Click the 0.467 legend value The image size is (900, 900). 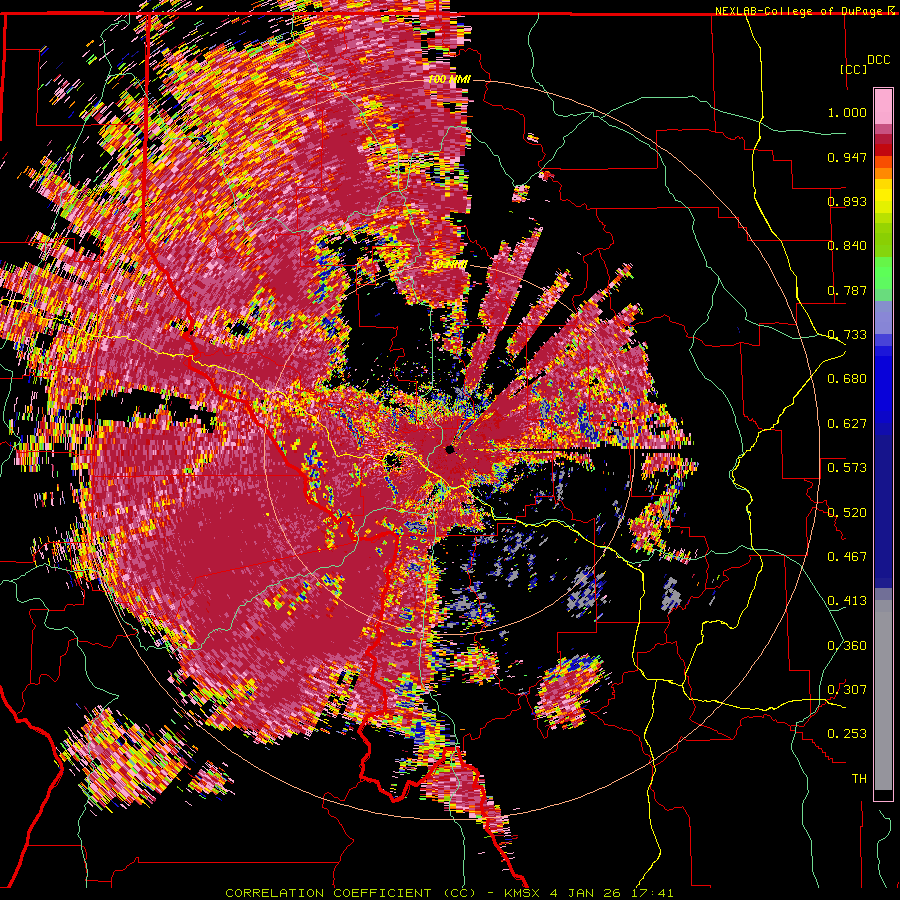847,557
